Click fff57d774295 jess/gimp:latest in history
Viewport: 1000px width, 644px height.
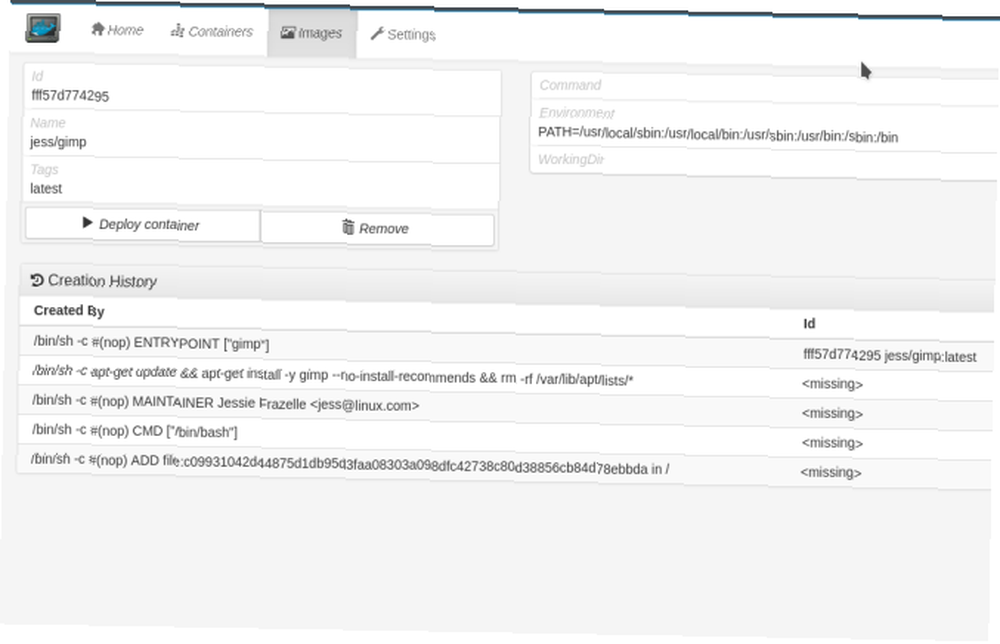tap(890, 355)
